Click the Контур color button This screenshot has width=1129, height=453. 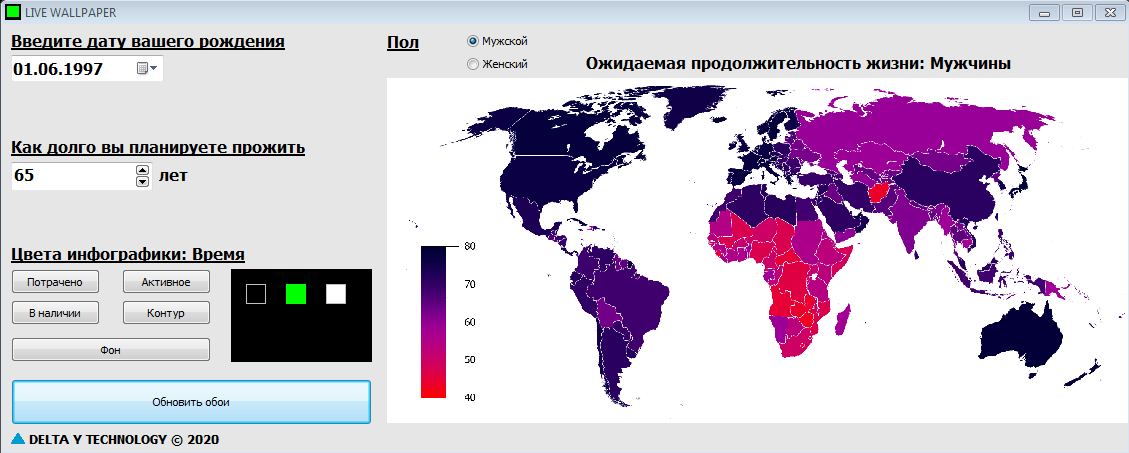pyautogui.click(x=166, y=313)
